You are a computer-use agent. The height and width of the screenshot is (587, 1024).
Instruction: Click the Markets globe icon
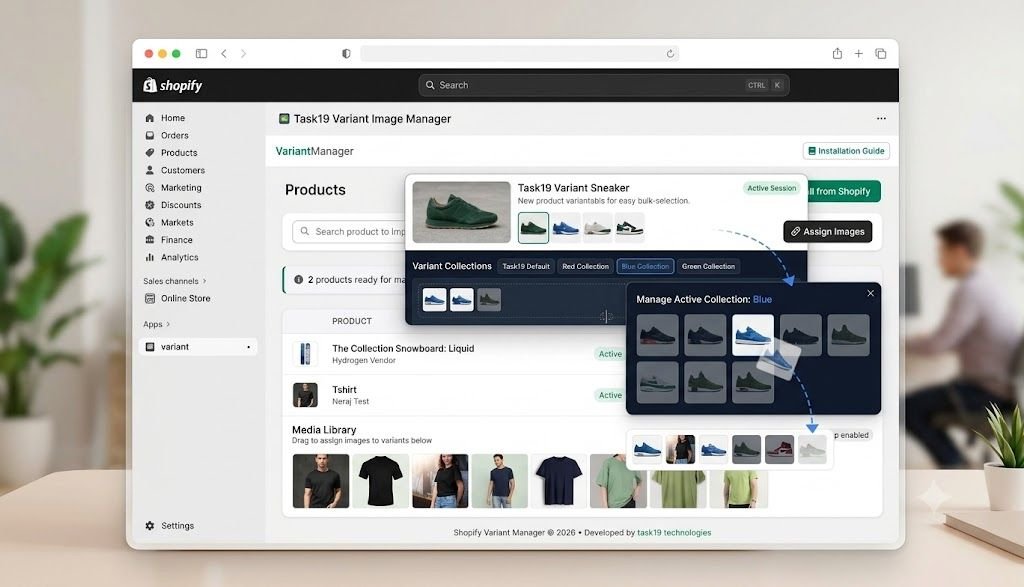[x=150, y=222]
